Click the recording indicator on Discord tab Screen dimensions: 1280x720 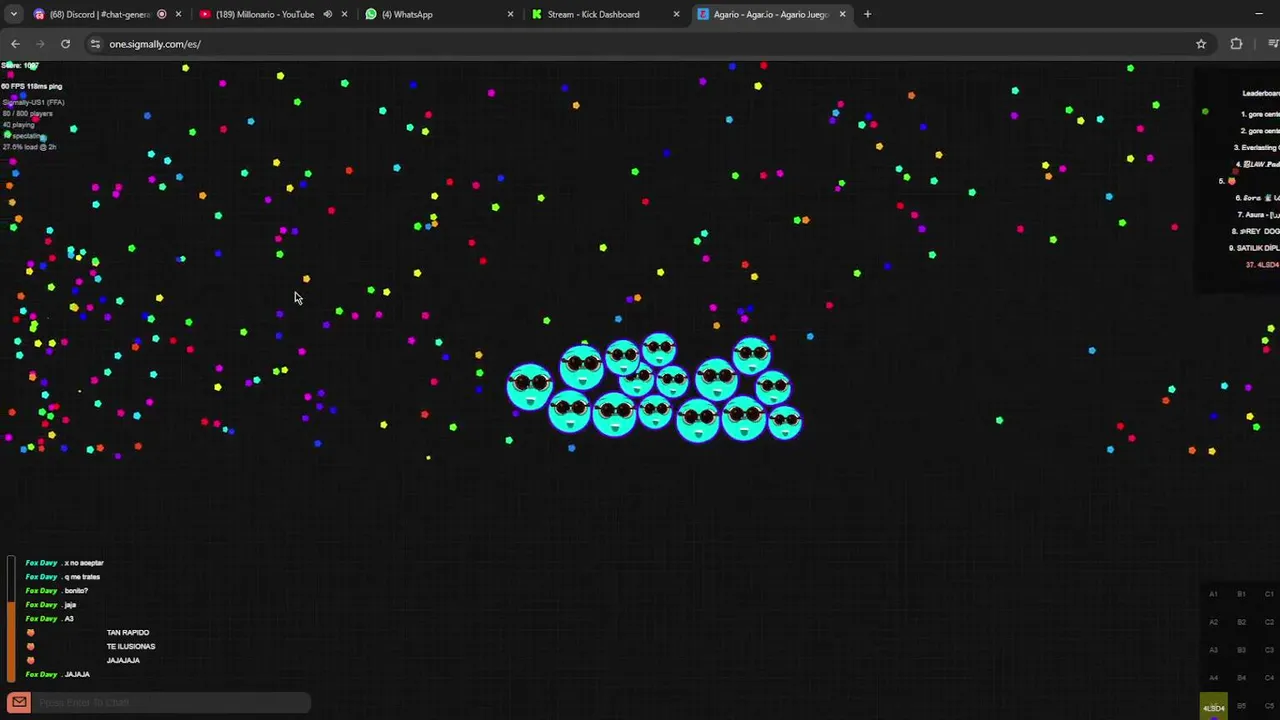[x=162, y=14]
